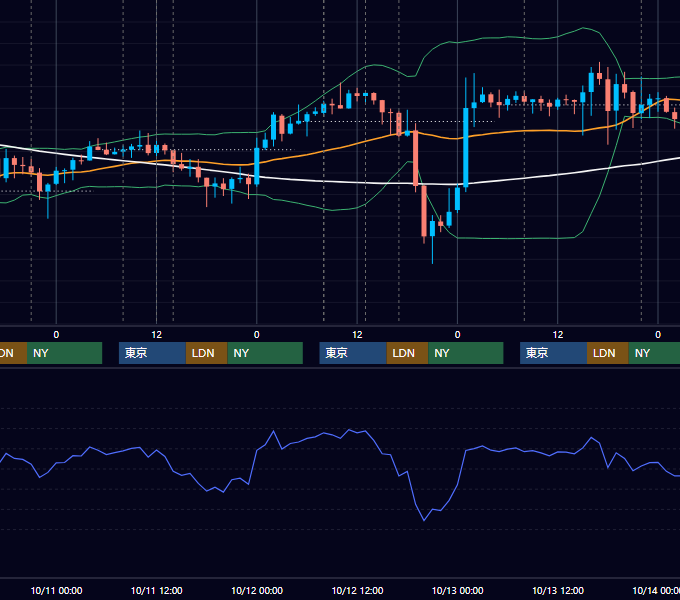Select the LDN session block on 10/12
The image size is (680, 600).
(x=407, y=353)
